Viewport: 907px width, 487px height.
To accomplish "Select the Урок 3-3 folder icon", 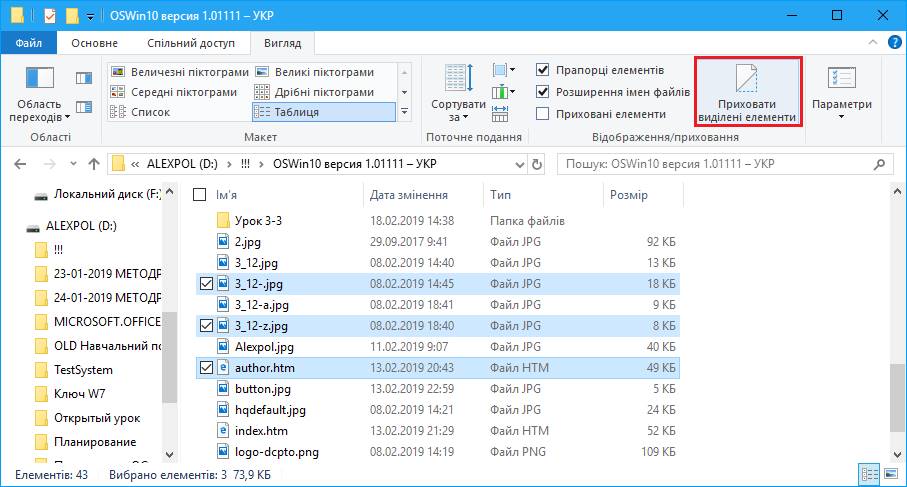I will 223,220.
